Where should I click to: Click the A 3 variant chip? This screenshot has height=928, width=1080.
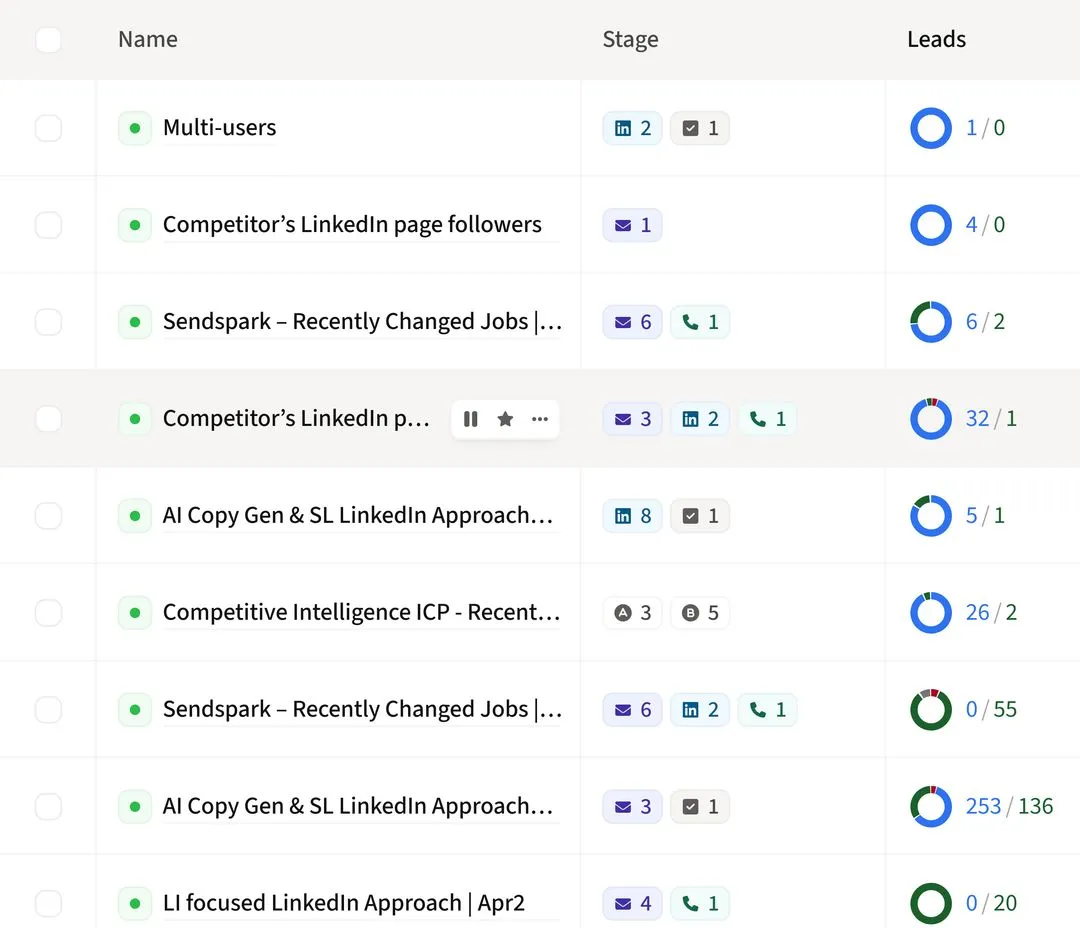(x=632, y=612)
